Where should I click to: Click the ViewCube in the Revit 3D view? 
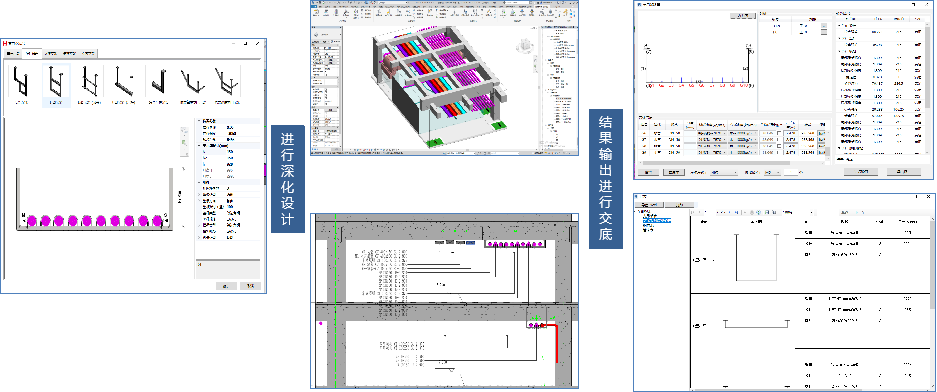pos(525,47)
